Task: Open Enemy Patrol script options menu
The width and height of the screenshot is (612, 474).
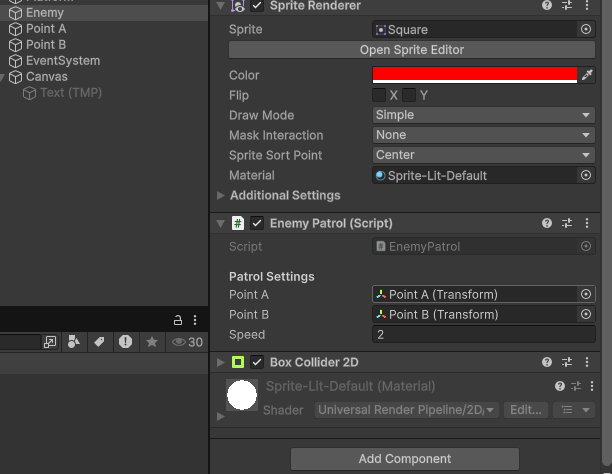Action: pyautogui.click(x=587, y=223)
